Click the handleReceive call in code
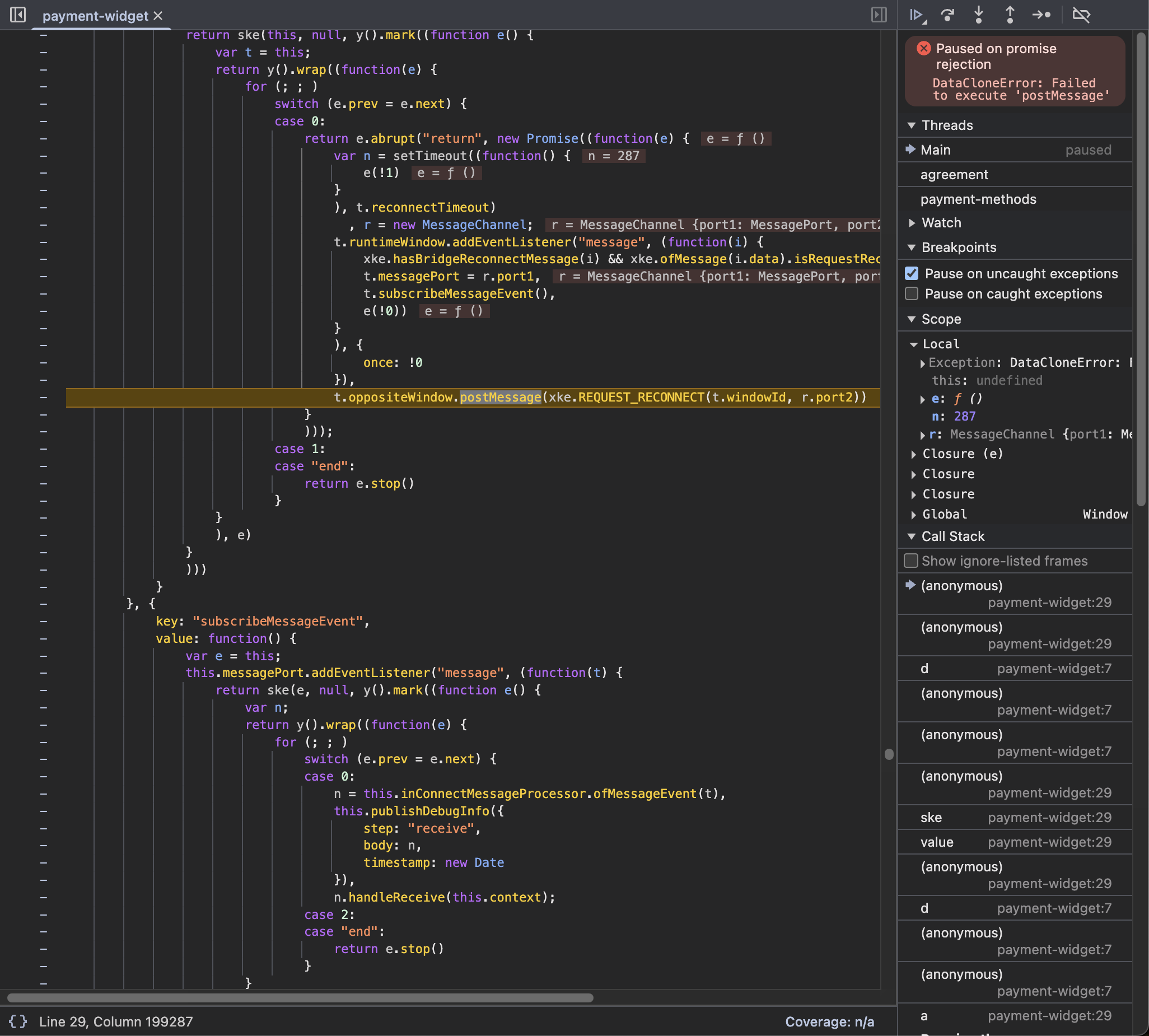This screenshot has height=1036, width=1149. click(x=396, y=898)
